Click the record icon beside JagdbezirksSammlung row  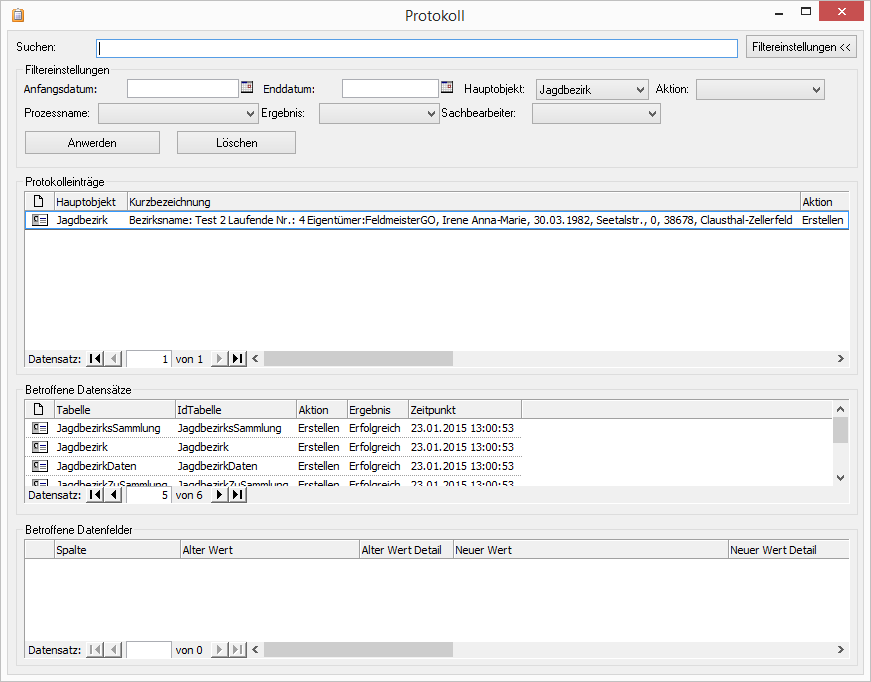pyautogui.click(x=39, y=428)
